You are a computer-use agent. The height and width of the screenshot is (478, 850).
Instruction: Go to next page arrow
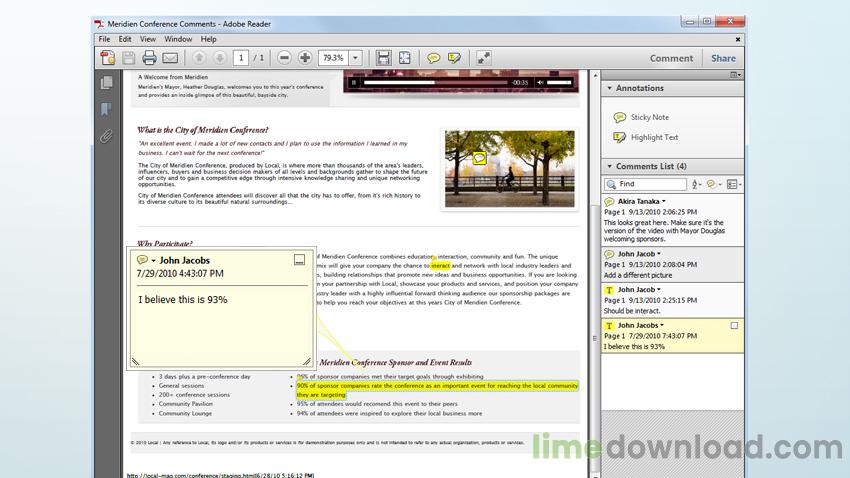[x=220, y=58]
